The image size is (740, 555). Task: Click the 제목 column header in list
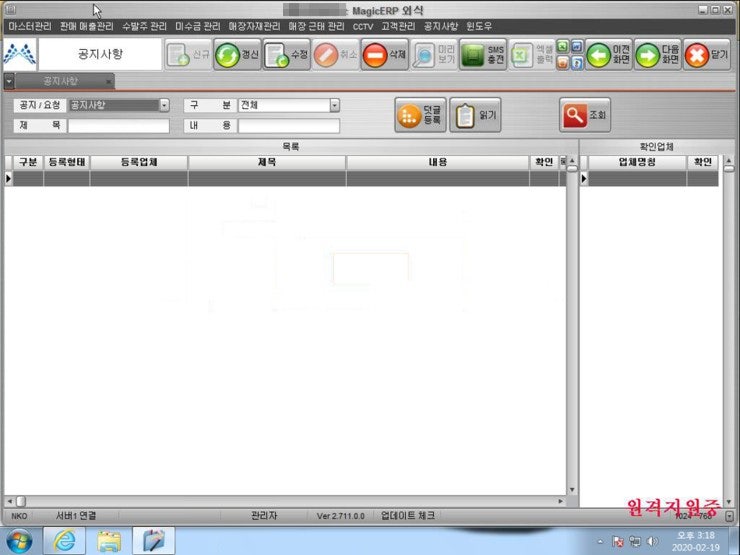pos(267,162)
